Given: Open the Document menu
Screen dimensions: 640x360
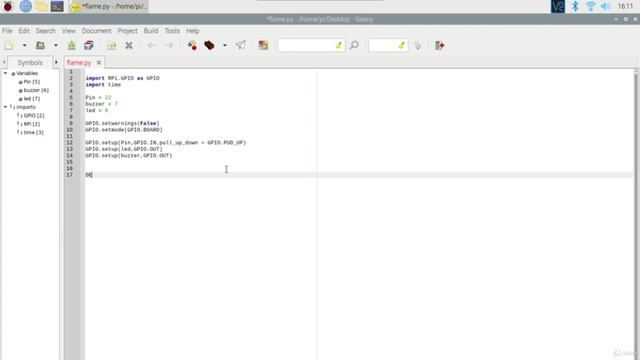Looking at the screenshot, I should (96, 31).
